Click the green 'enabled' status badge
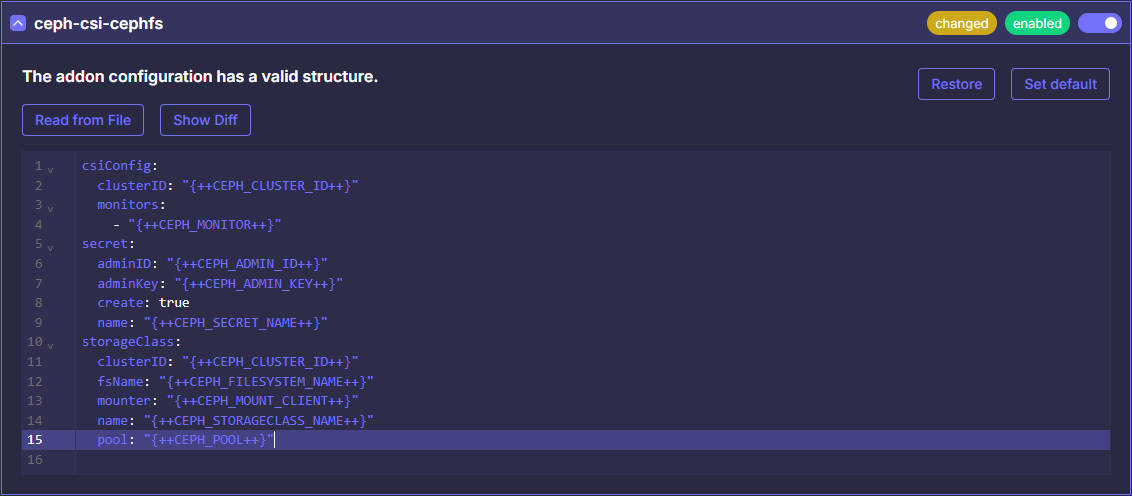 (x=1037, y=23)
